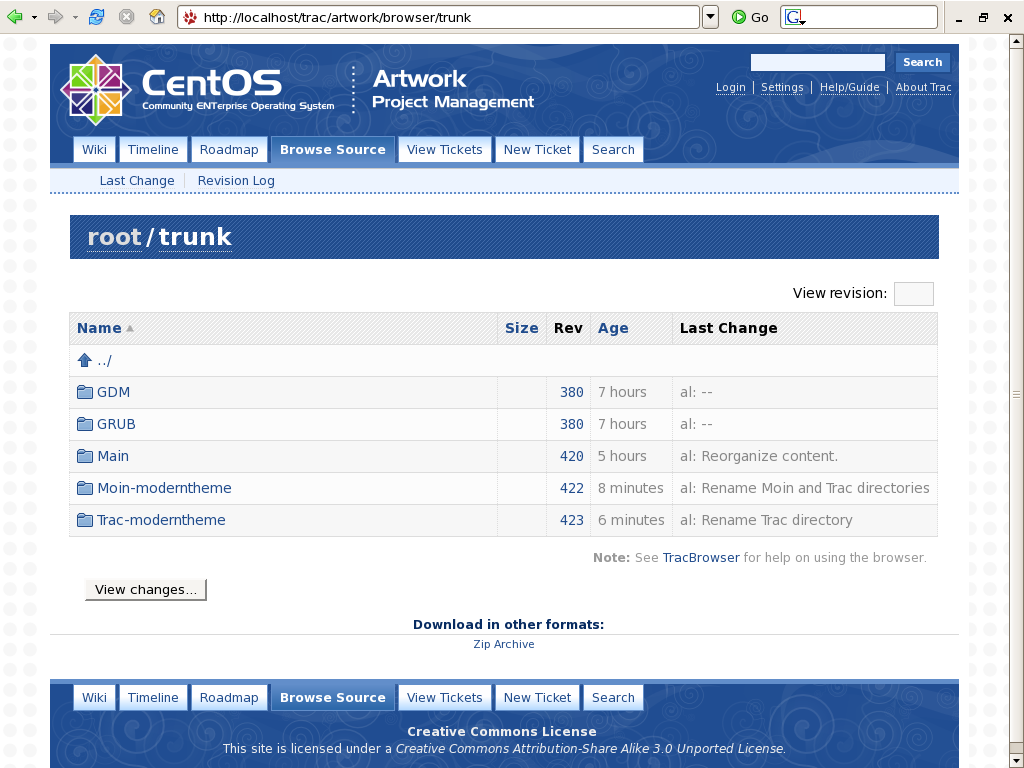1024x768 pixels.
Task: Open the Settings link
Action: click(782, 87)
